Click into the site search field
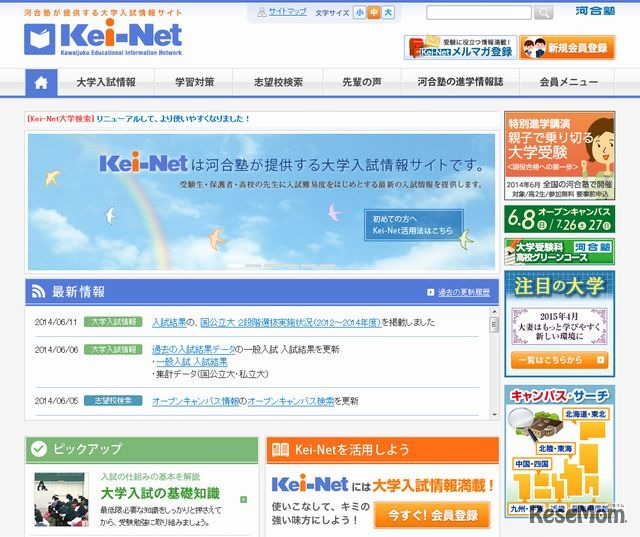This screenshot has height=537, width=640. point(479,13)
